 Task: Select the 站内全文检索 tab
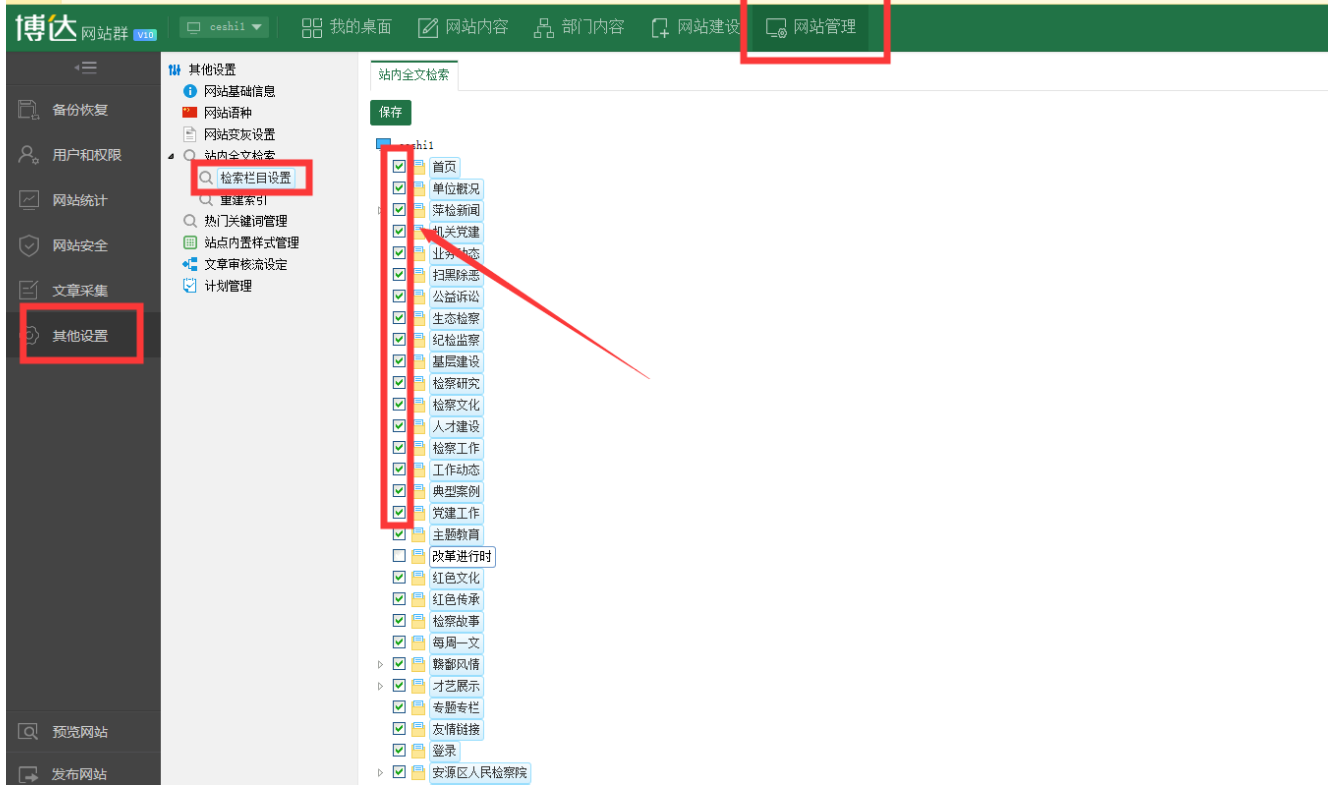(413, 75)
